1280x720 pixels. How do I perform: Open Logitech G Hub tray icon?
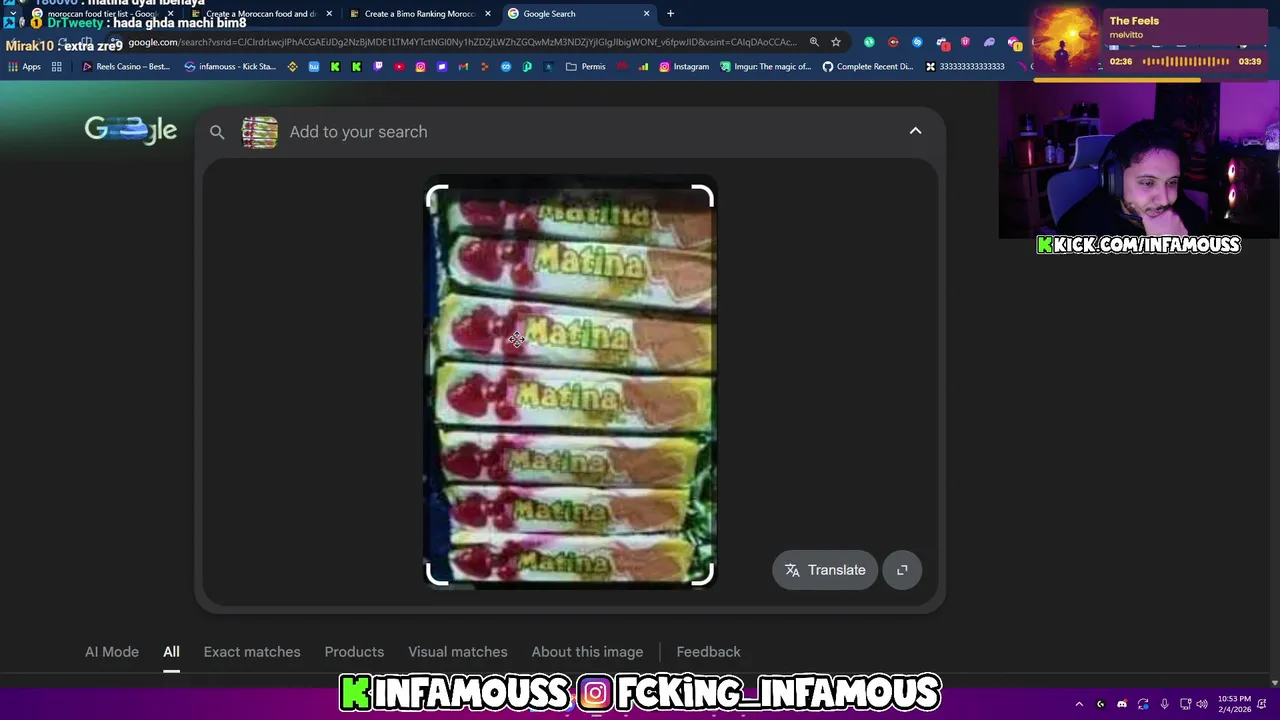[1100, 704]
